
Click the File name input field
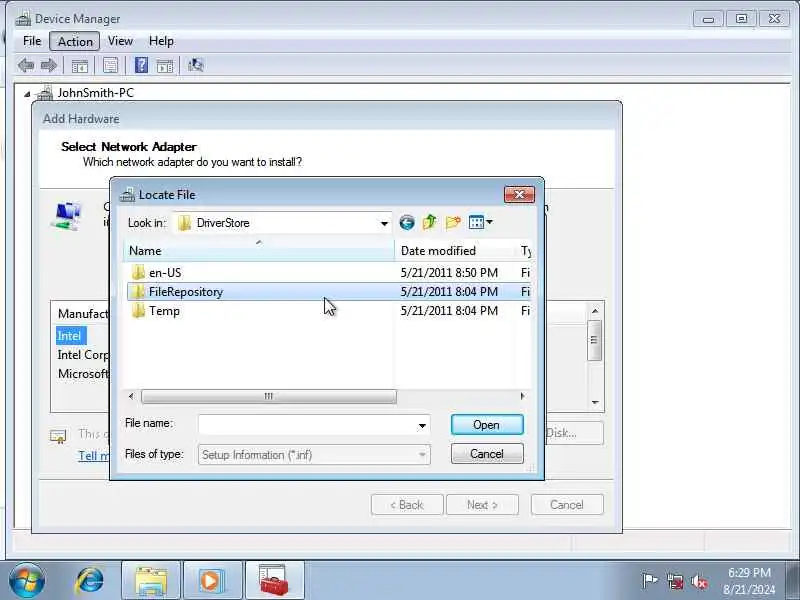point(307,425)
